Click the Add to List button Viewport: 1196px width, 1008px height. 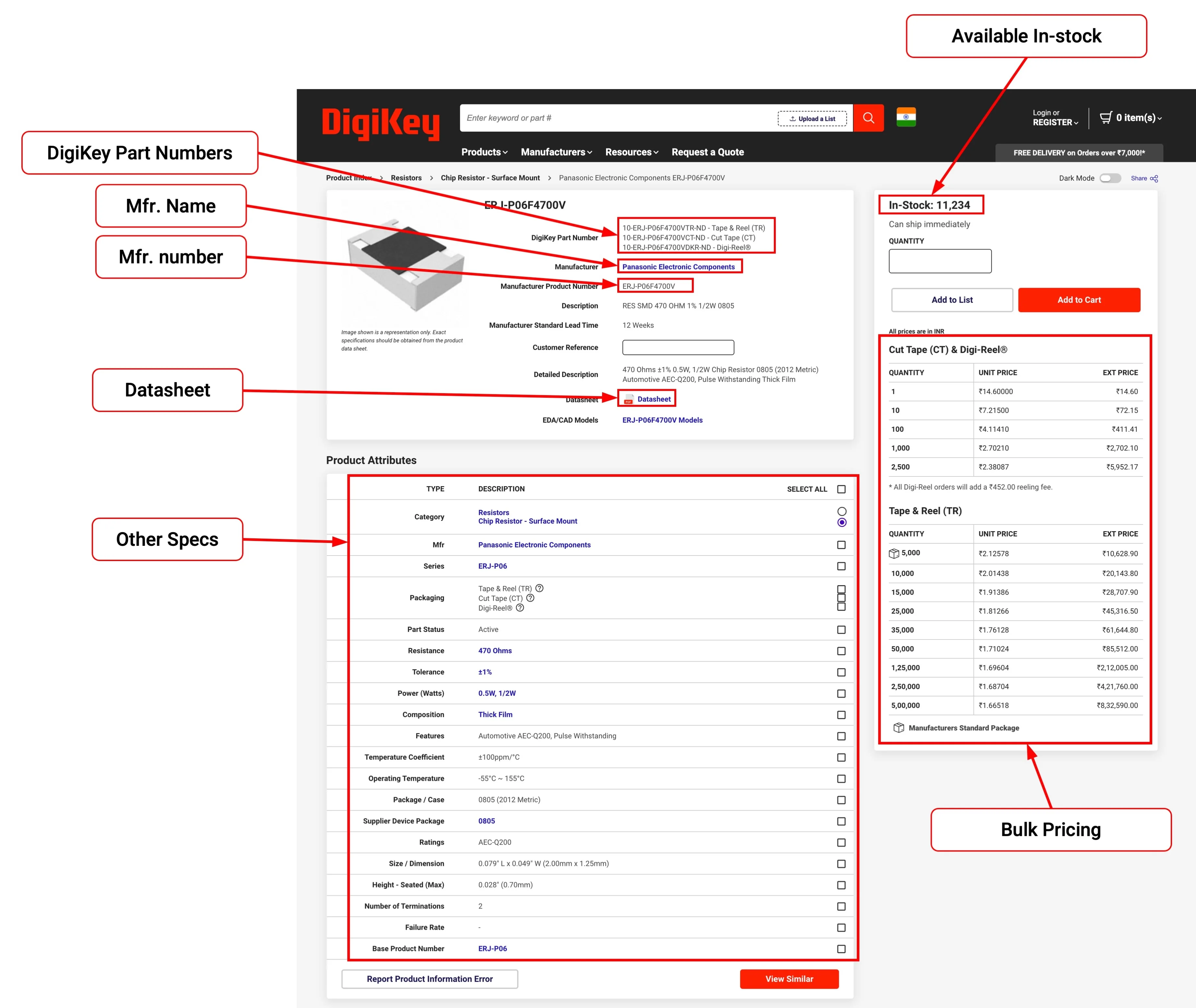[952, 299]
